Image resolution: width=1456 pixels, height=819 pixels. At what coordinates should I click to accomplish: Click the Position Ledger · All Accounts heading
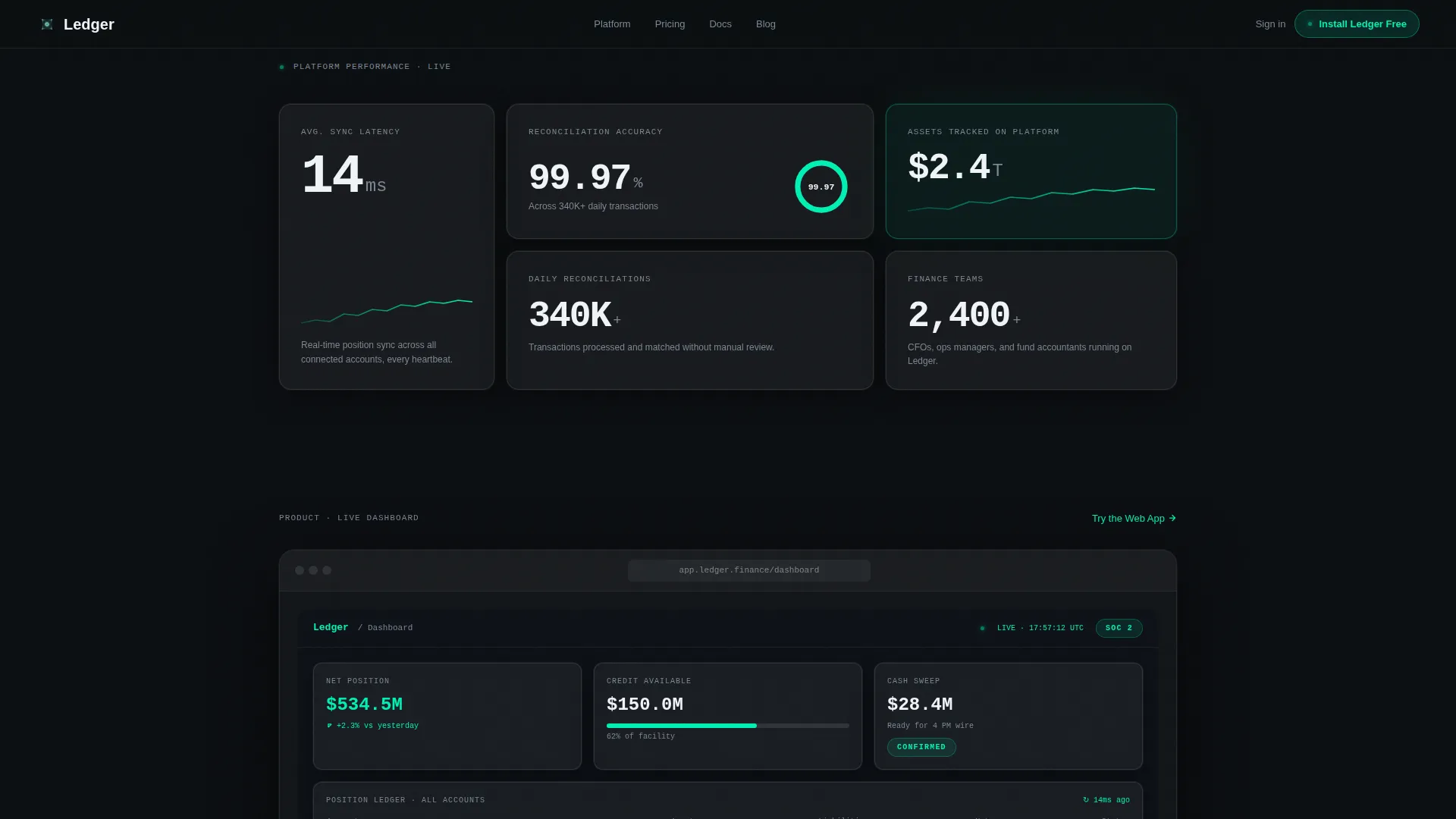coord(406,800)
